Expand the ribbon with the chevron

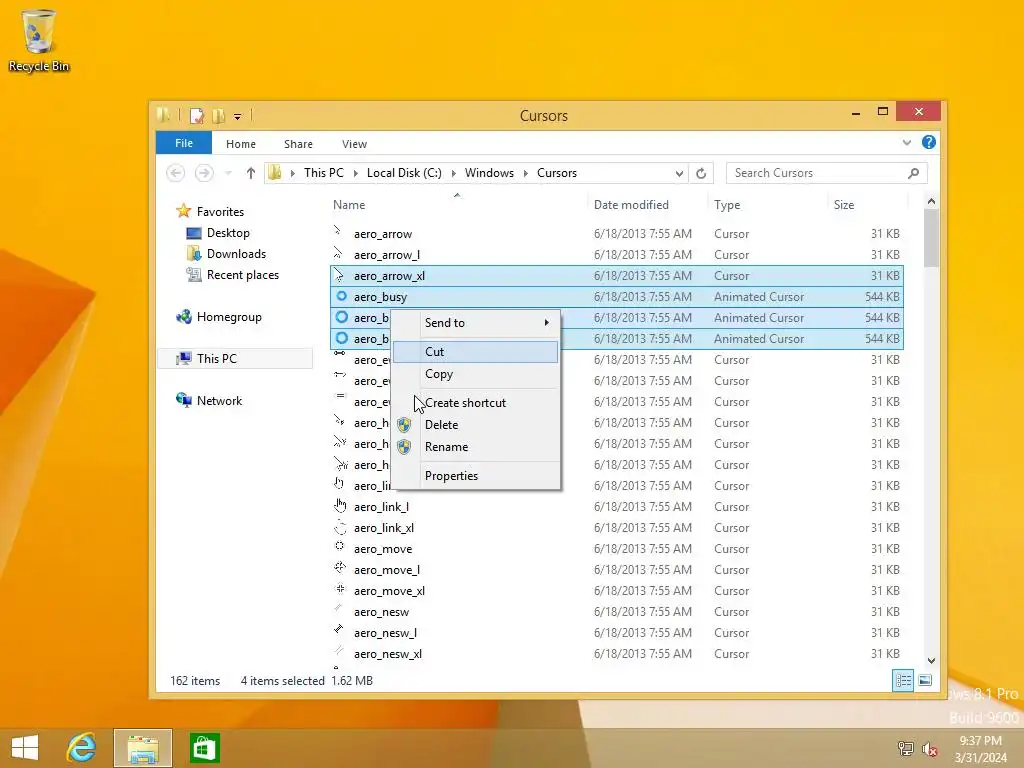[x=906, y=142]
